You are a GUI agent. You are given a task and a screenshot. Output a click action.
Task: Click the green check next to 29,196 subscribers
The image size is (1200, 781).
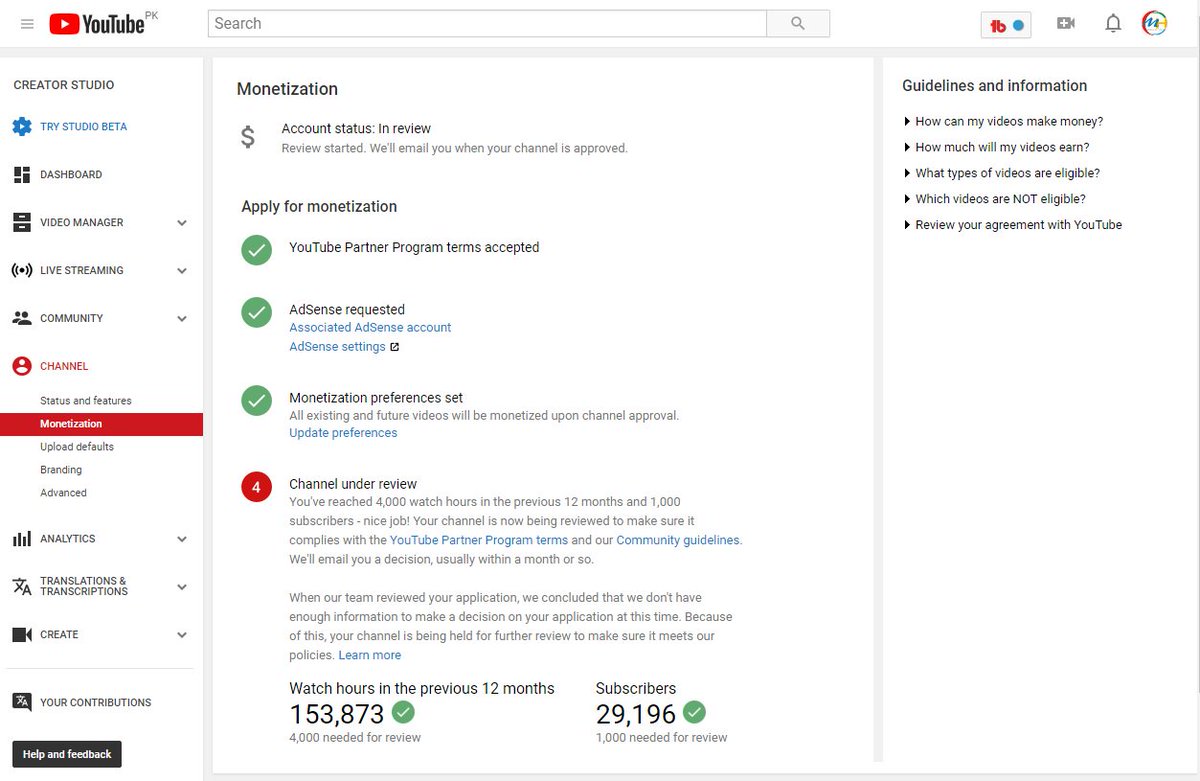coord(694,713)
